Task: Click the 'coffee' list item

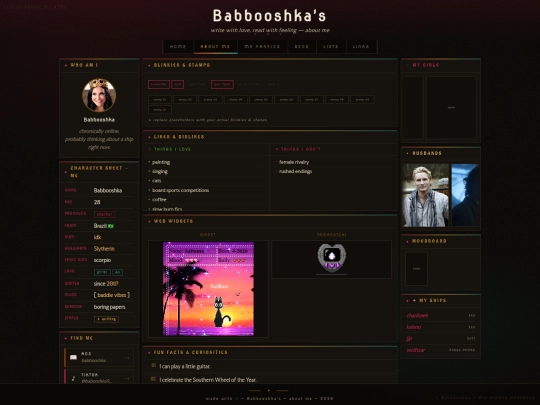Action: 159,199
